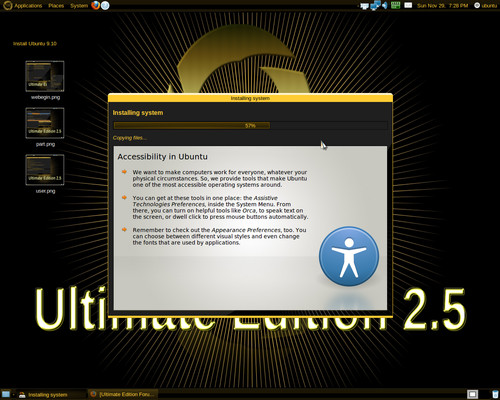The width and height of the screenshot is (500, 400).
Task: Open the mail envelope indicator
Action: click(408, 5)
